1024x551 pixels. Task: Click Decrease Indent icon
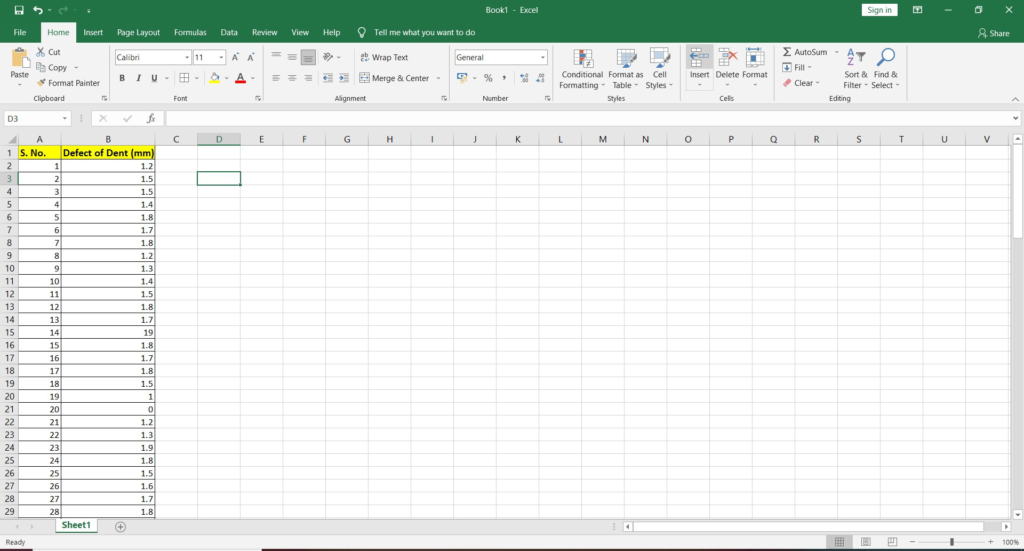(328, 78)
